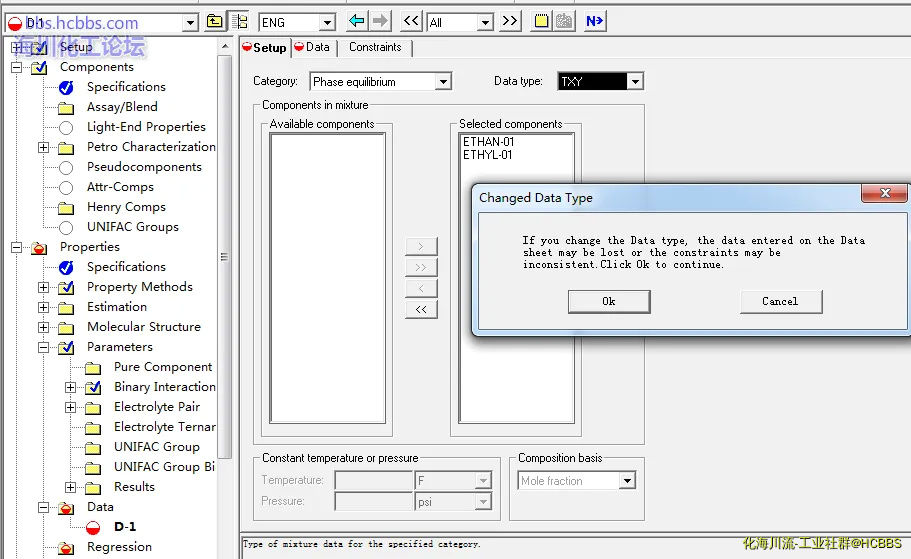Click the single right-arrow move component button
This screenshot has height=559, width=911.
pos(421,246)
